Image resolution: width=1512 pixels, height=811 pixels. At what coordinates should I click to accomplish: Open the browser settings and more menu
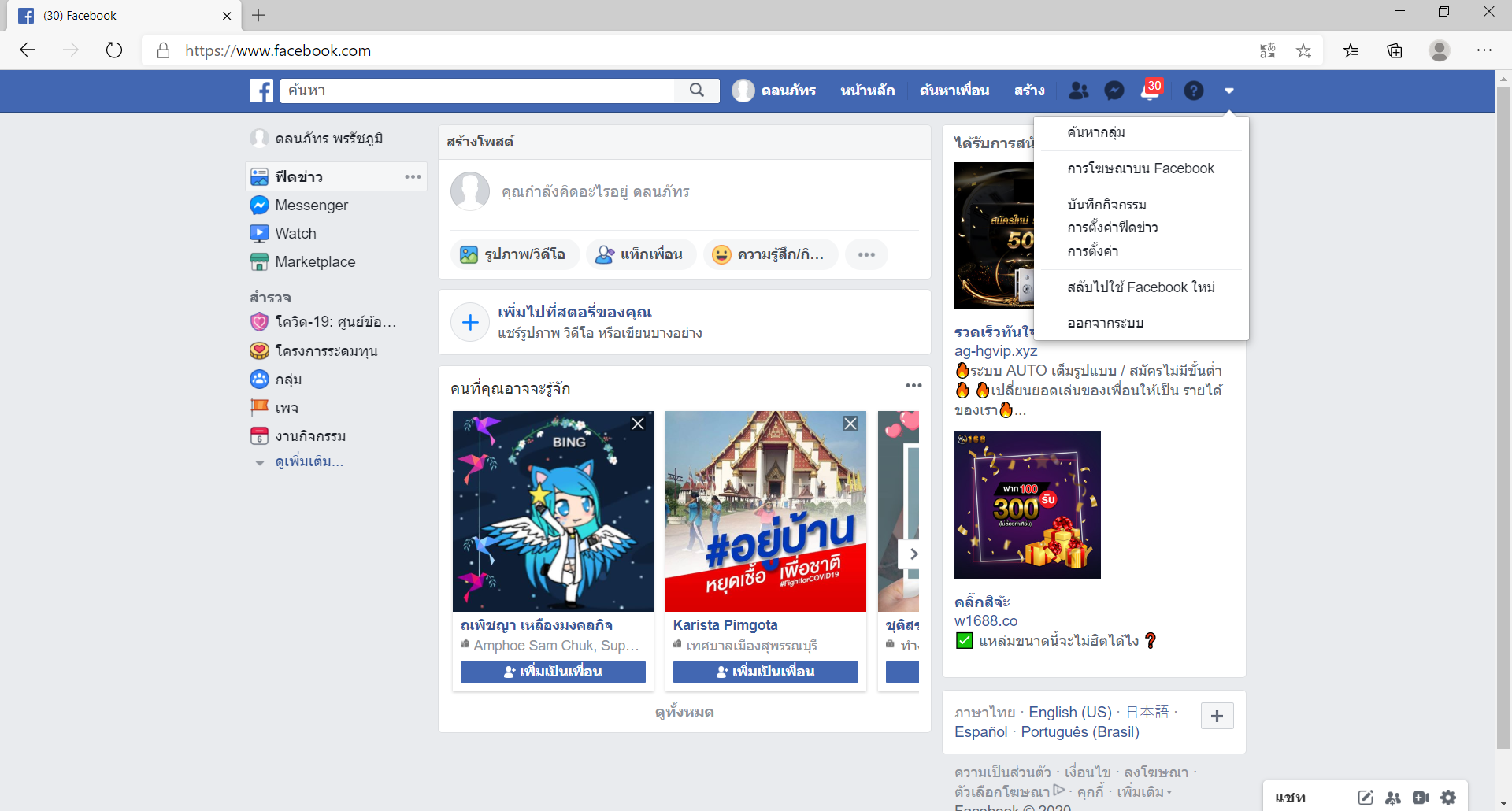1484,50
